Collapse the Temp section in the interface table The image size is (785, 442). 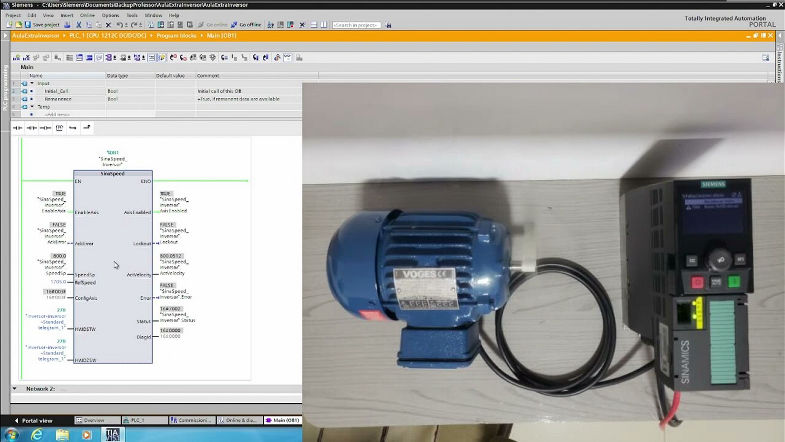[32, 107]
